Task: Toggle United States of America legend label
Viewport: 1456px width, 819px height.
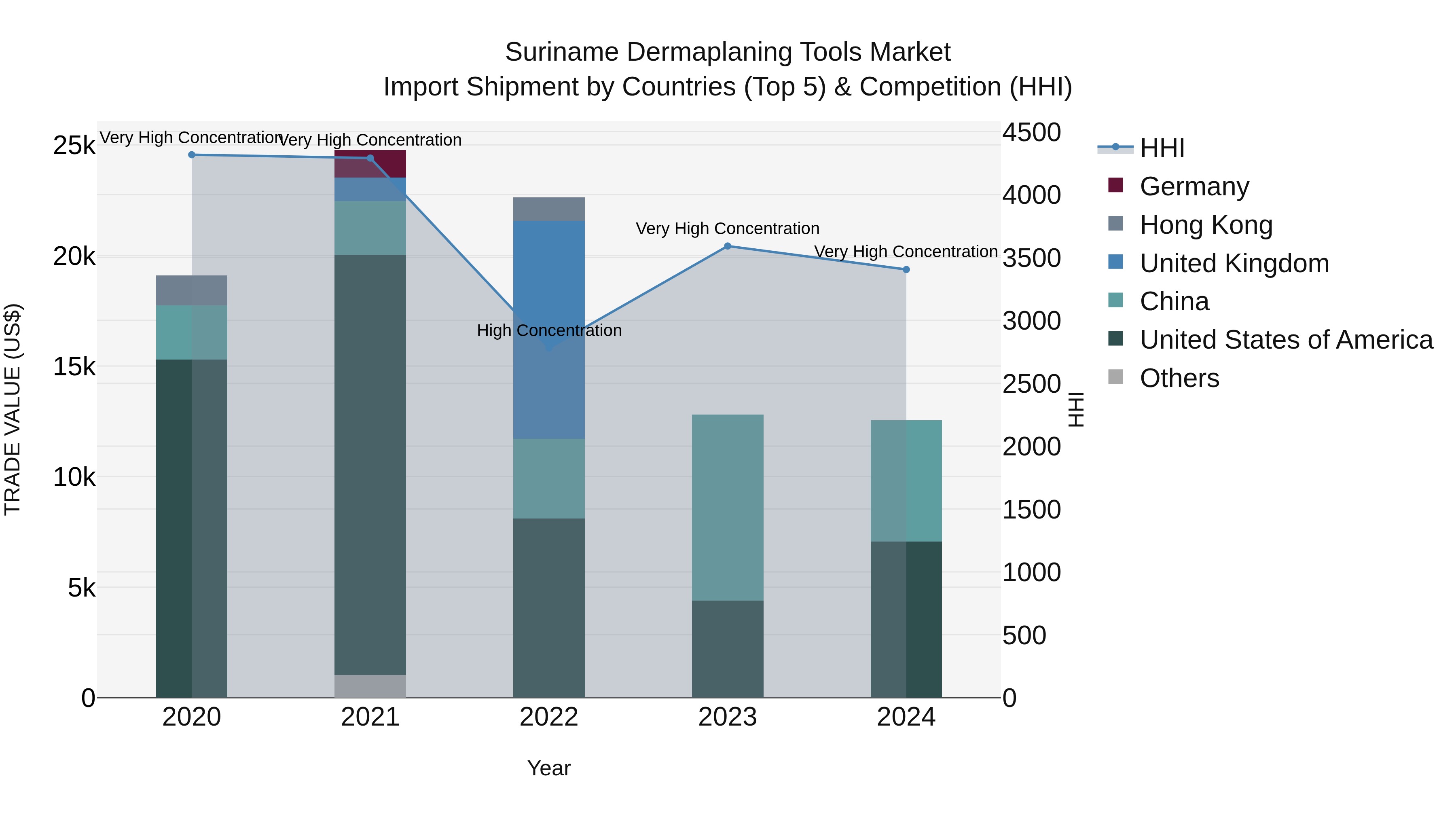Action: click(1287, 340)
